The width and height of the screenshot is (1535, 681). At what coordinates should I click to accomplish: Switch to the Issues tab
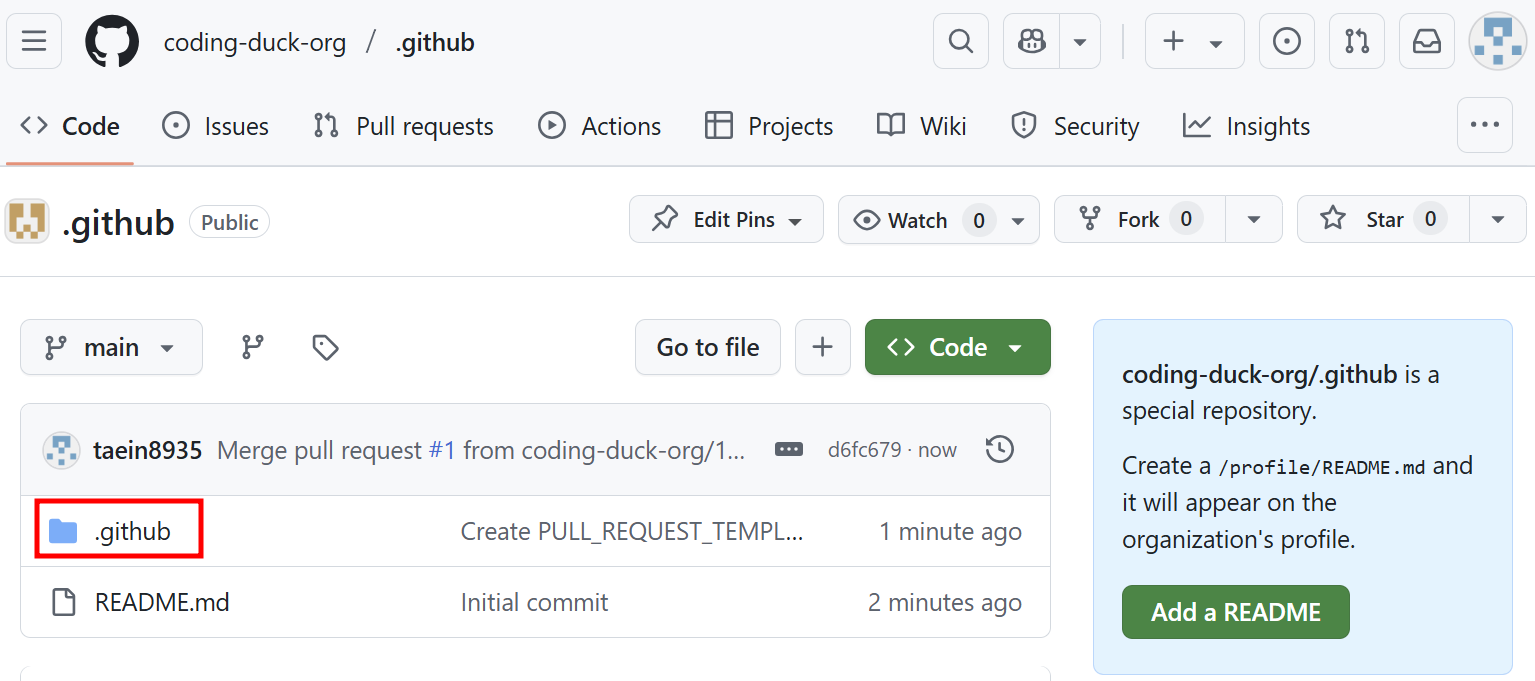(x=215, y=126)
